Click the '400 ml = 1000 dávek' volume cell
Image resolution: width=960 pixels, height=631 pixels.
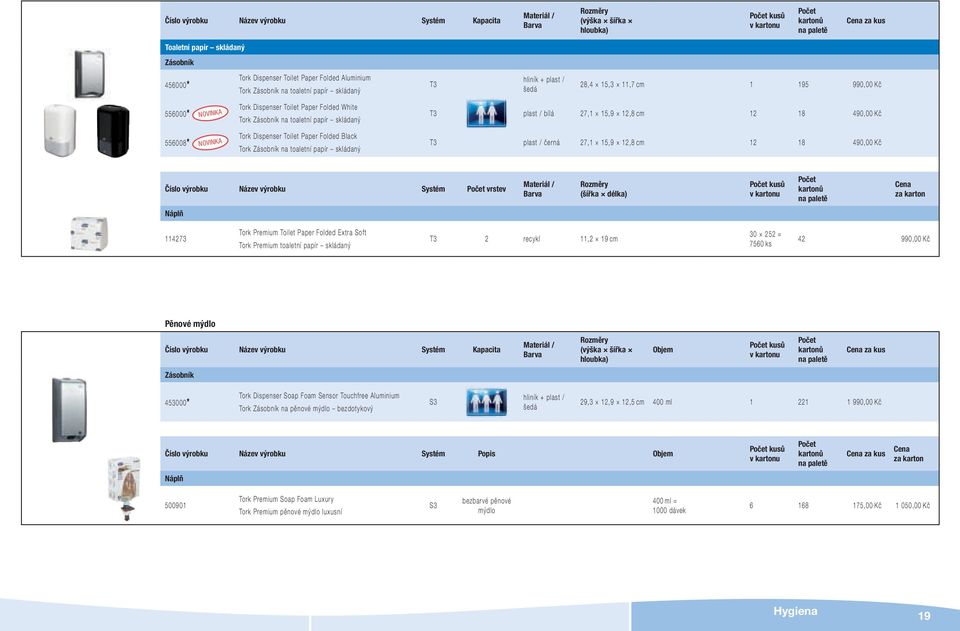pyautogui.click(x=669, y=506)
